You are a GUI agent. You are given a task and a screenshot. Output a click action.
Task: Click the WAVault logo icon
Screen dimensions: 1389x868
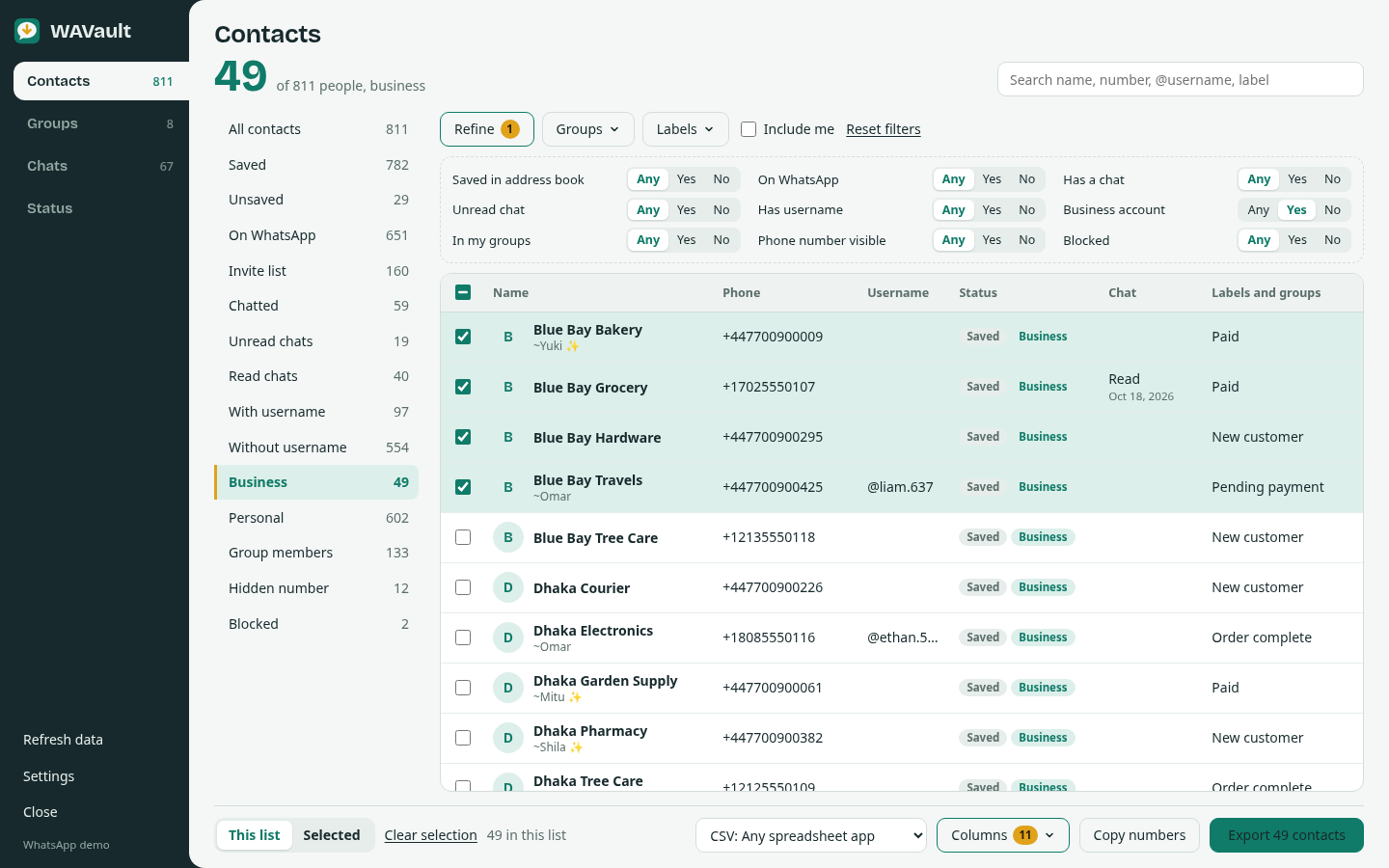pyautogui.click(x=27, y=31)
